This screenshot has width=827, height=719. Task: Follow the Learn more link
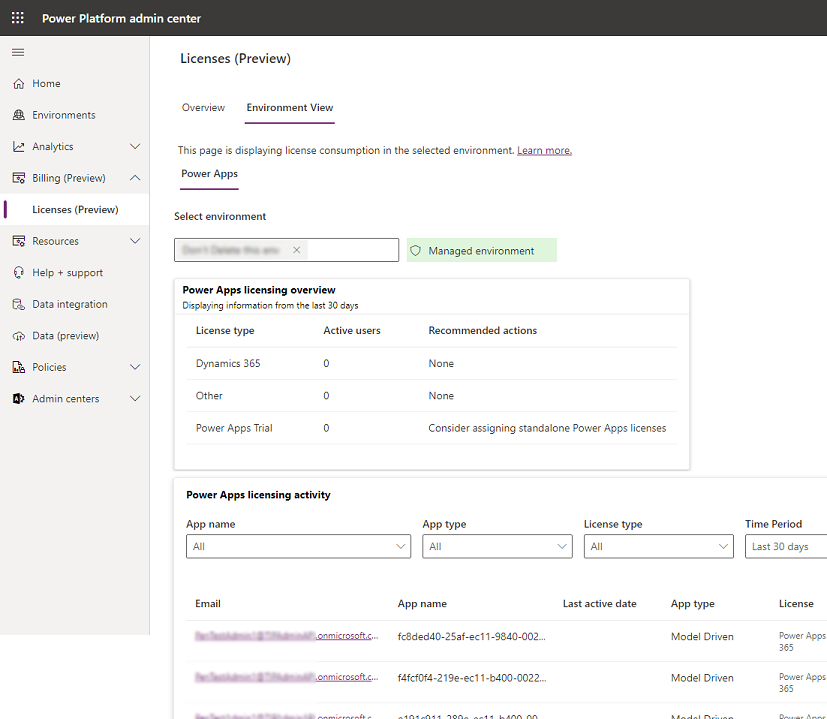544,150
